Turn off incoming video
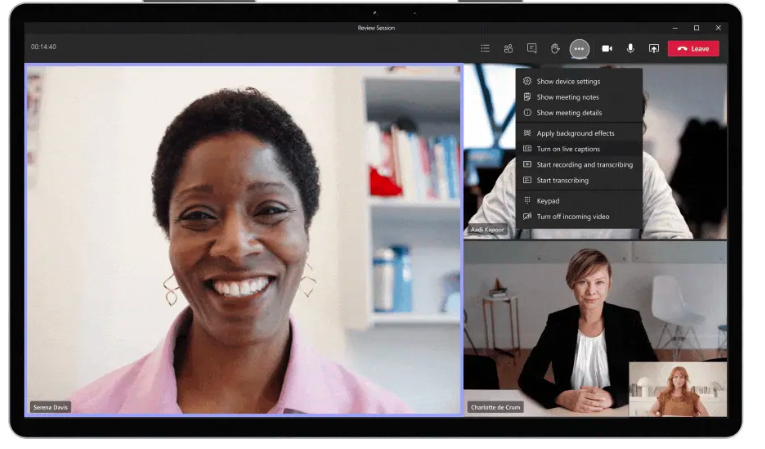 [x=572, y=216]
